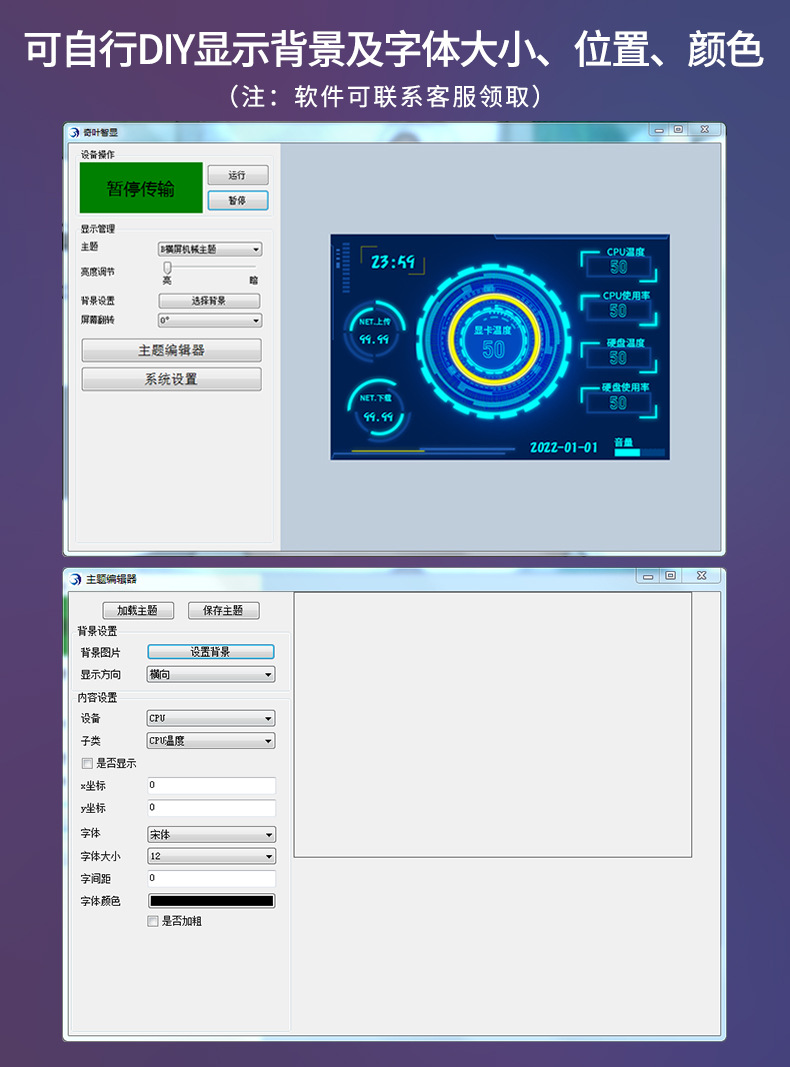Click the 设置背景 set background button
Screen dimensions: 790x1067
click(211, 652)
